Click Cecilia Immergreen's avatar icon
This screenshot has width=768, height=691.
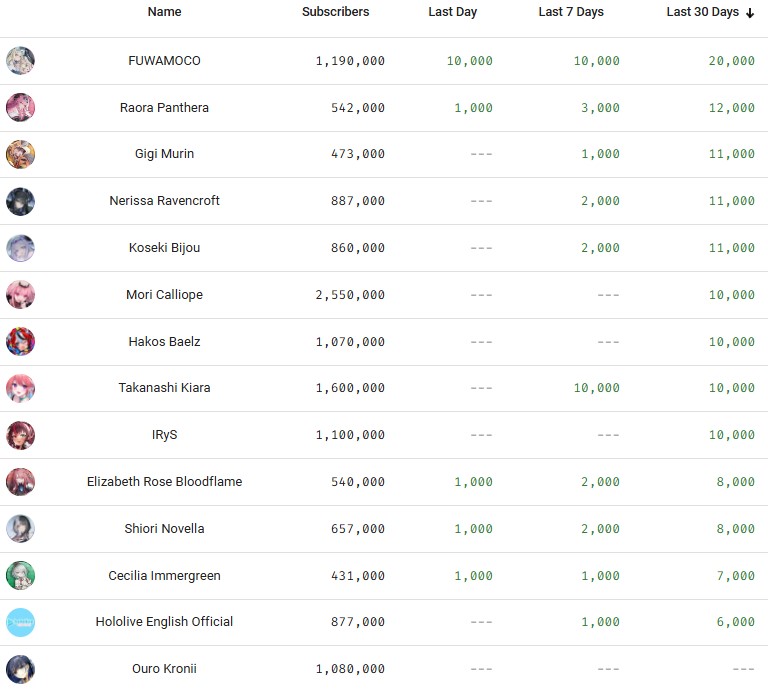click(x=20, y=576)
